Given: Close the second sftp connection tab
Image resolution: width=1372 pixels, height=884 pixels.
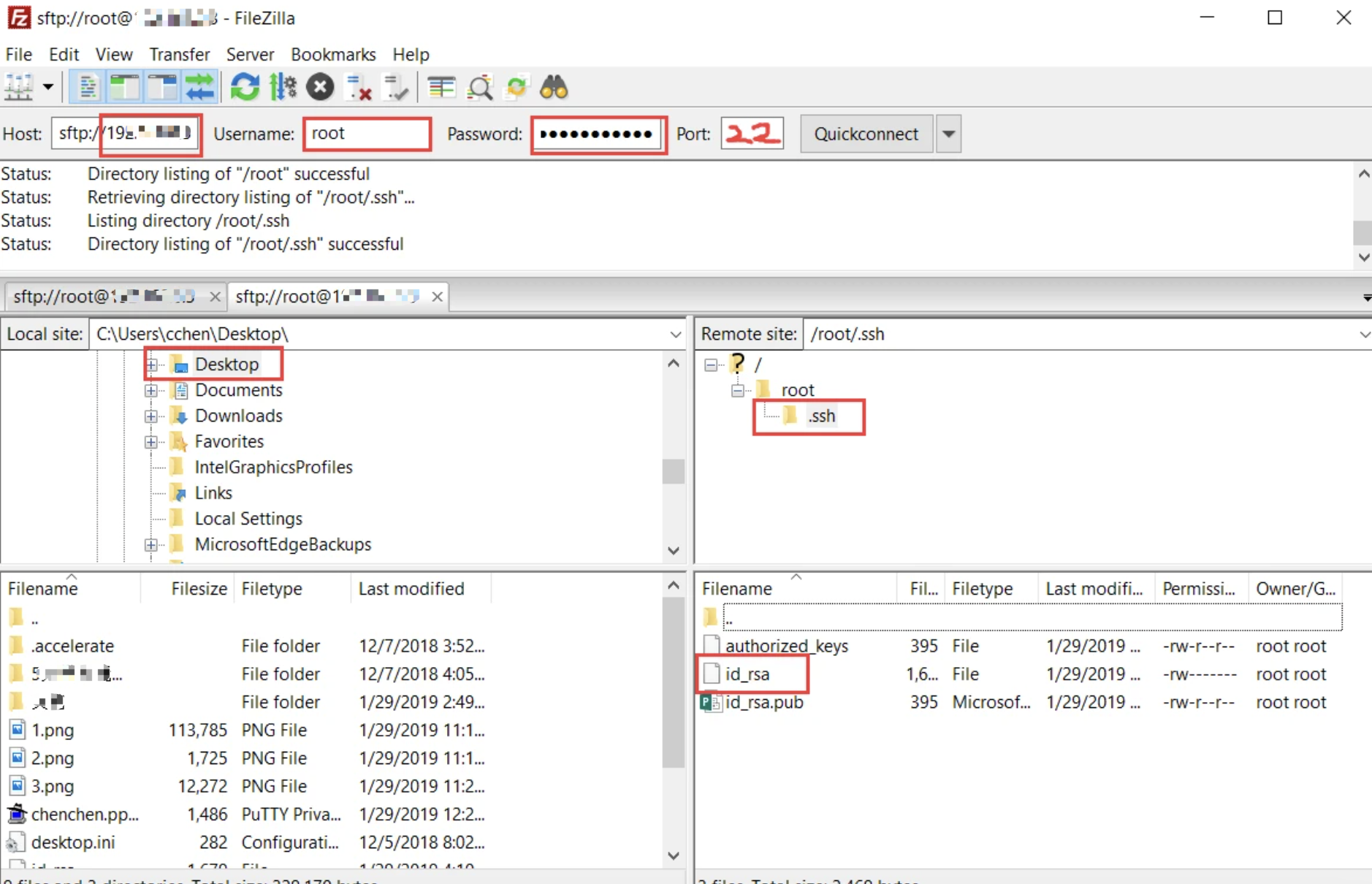Looking at the screenshot, I should [437, 297].
